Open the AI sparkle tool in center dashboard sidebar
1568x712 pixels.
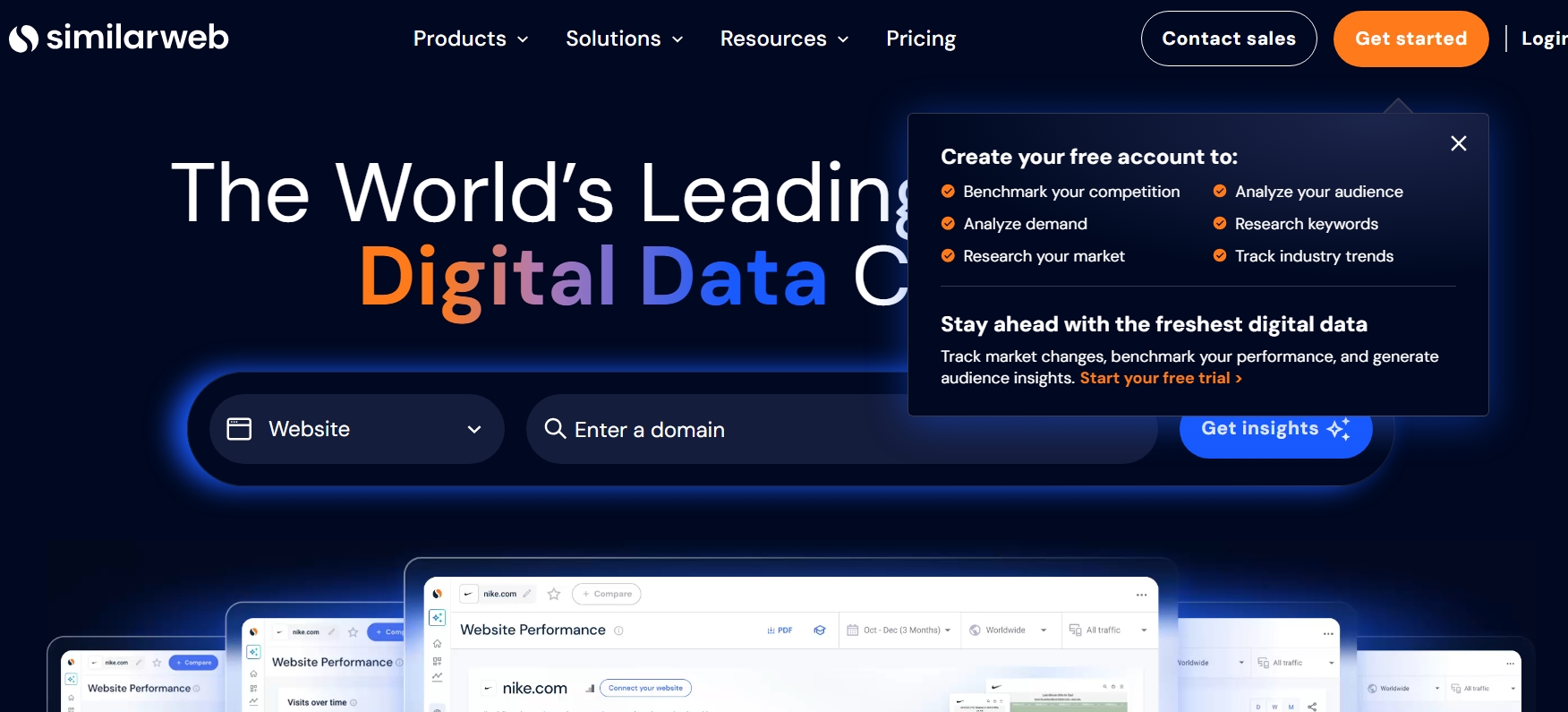pos(437,618)
